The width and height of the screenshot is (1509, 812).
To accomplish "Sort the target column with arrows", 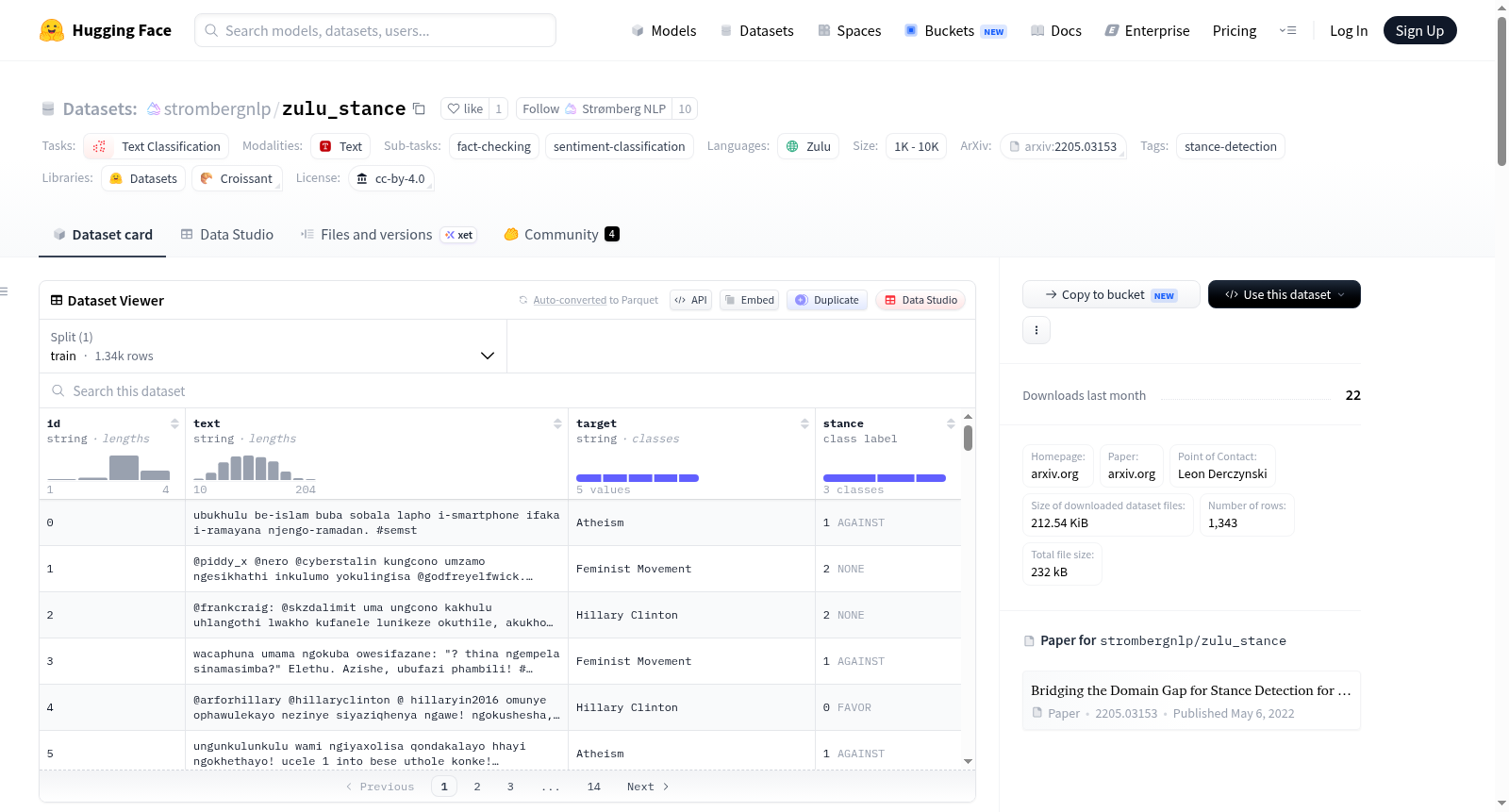I will point(804,423).
